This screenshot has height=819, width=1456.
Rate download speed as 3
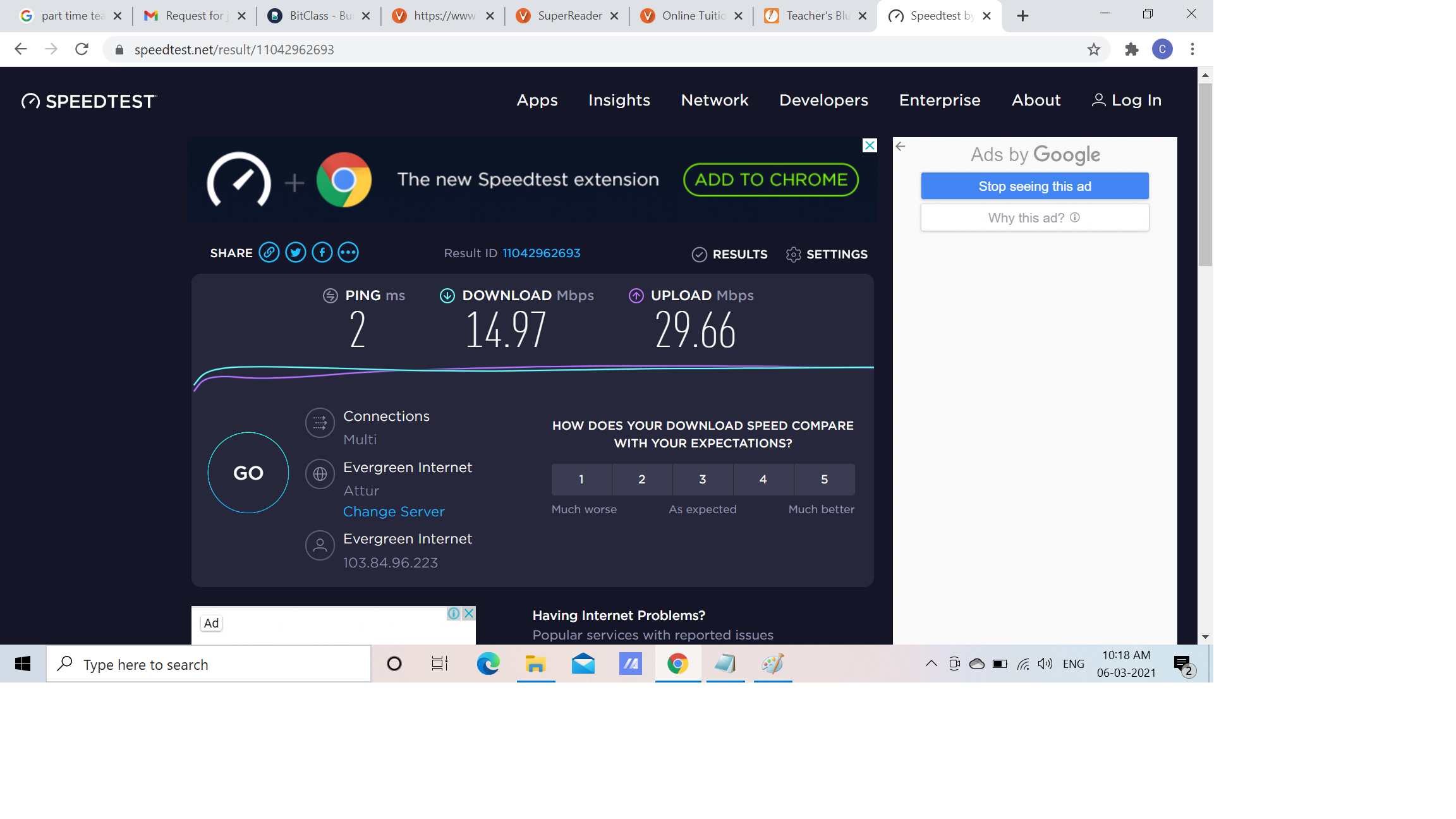click(x=703, y=480)
